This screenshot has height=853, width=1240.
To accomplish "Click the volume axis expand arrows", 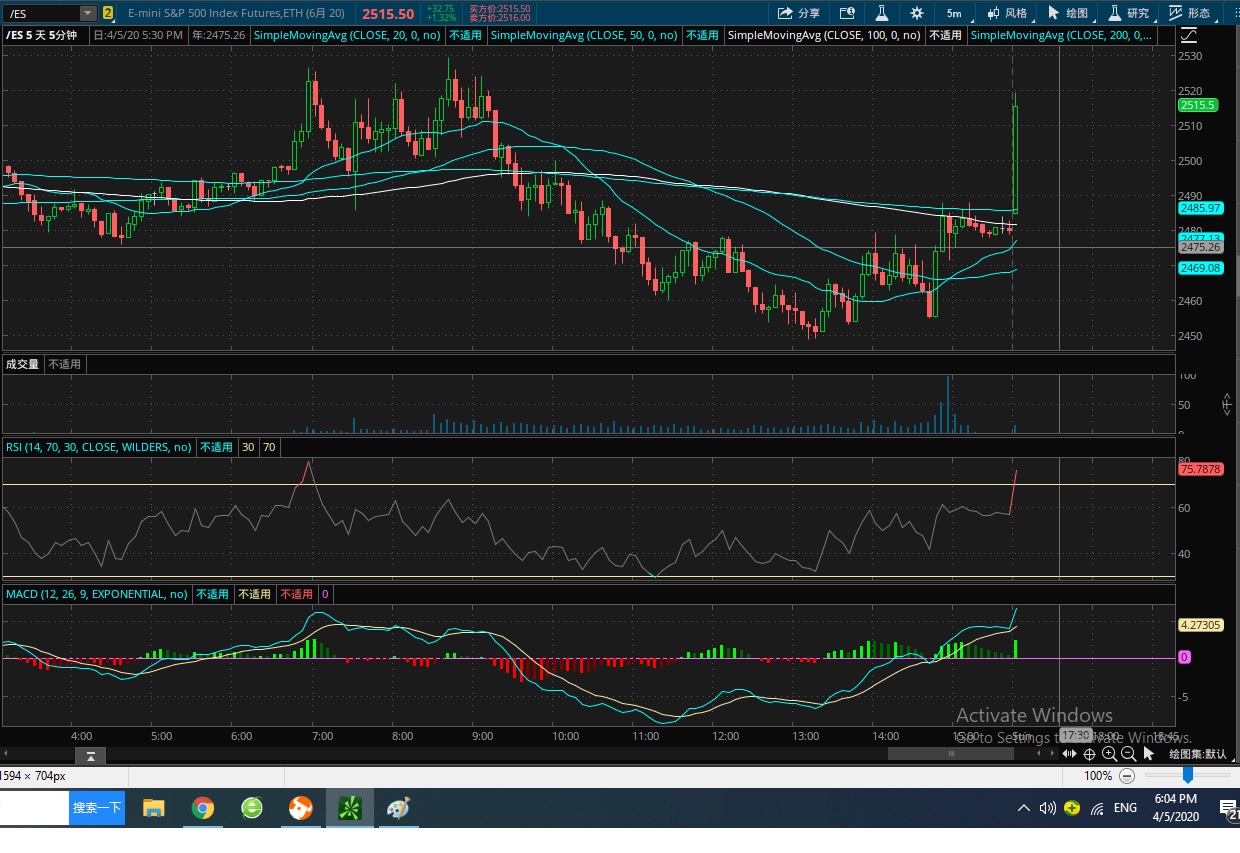I will pyautogui.click(x=1227, y=404).
